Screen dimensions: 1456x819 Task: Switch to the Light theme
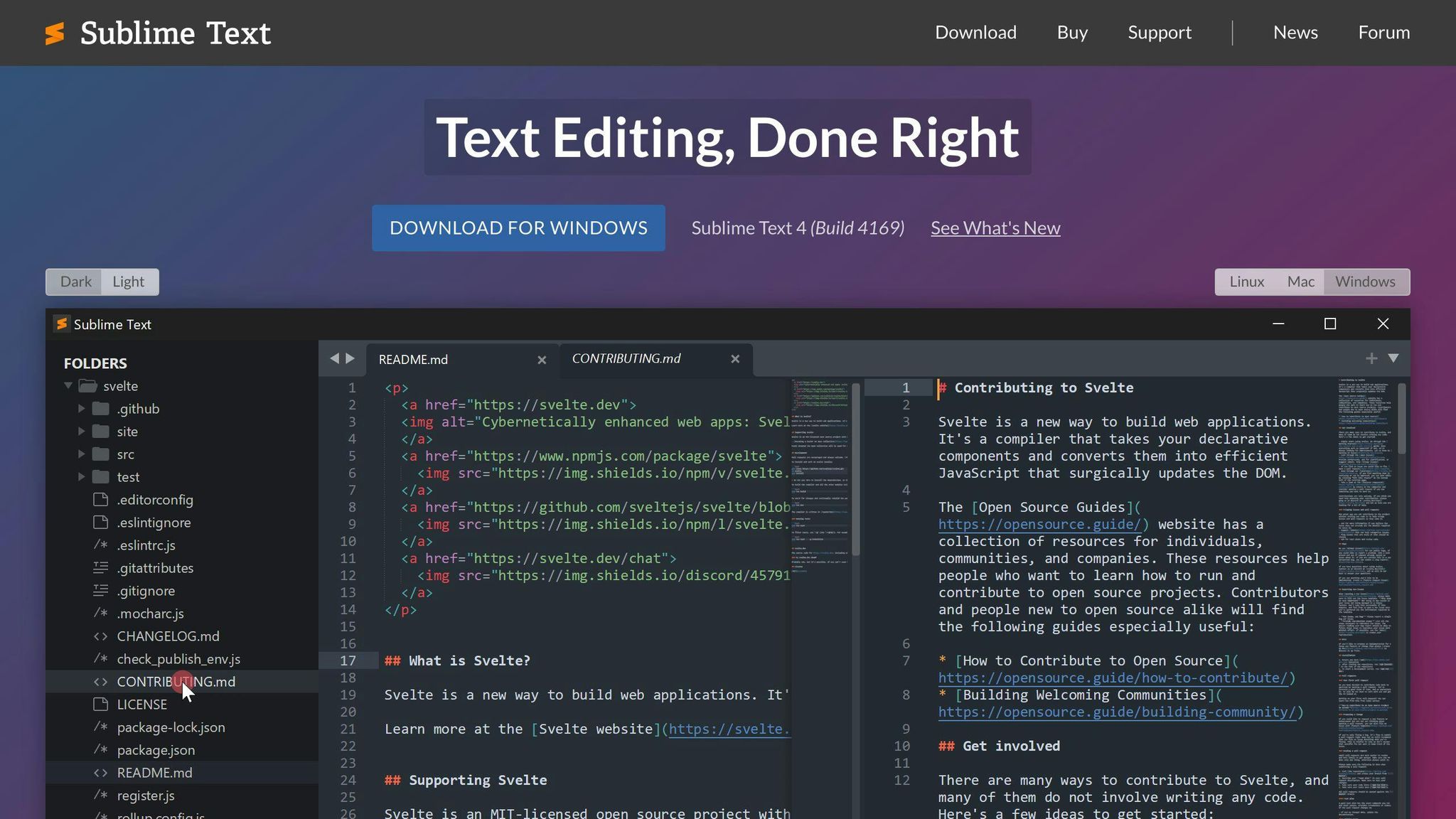click(x=129, y=282)
